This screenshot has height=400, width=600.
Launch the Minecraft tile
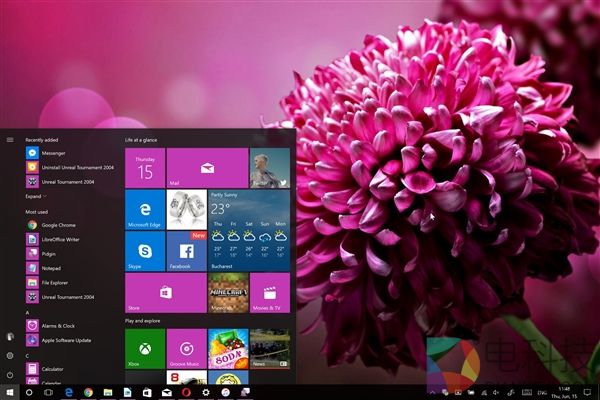[228, 293]
